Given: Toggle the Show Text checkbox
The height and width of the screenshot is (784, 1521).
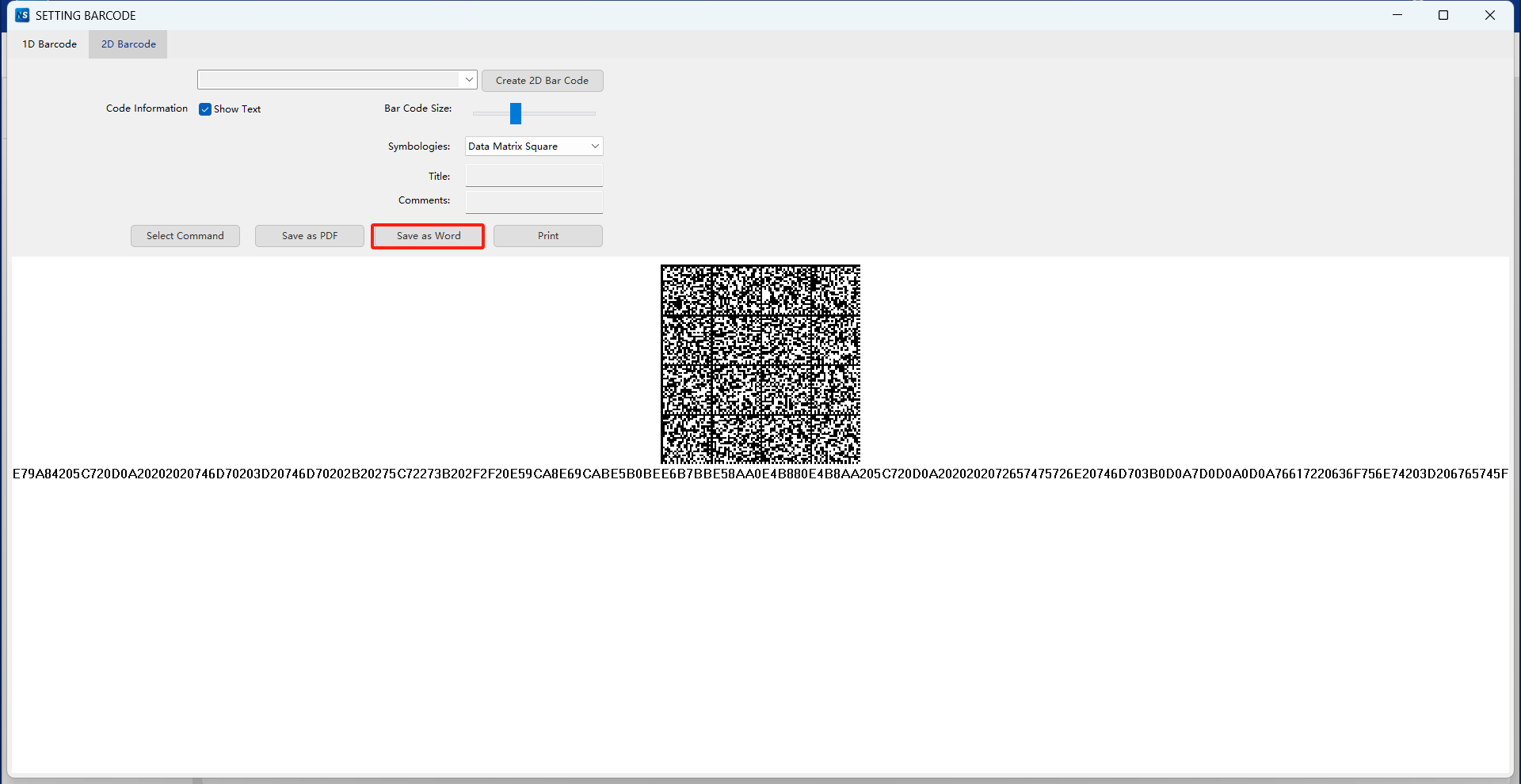Looking at the screenshot, I should click(205, 109).
